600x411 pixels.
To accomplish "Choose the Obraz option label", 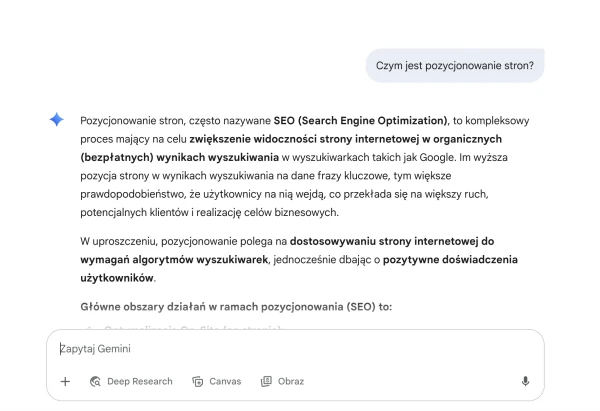I will (291, 382).
